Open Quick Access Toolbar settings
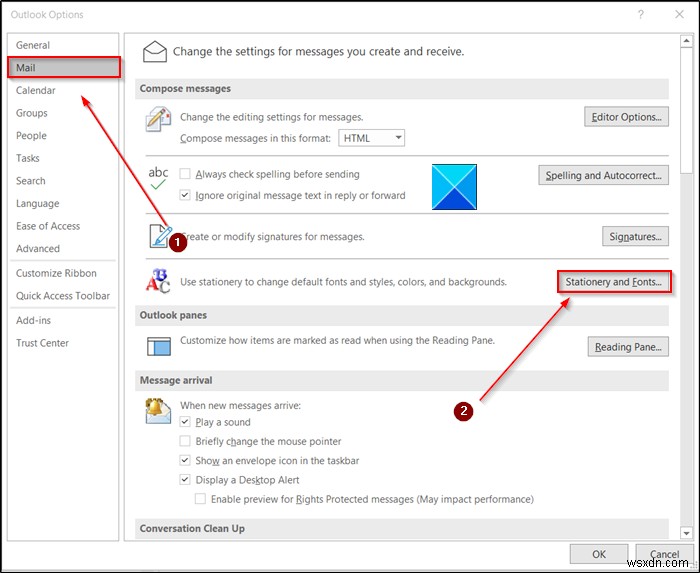The width and height of the screenshot is (700, 573). [63, 296]
